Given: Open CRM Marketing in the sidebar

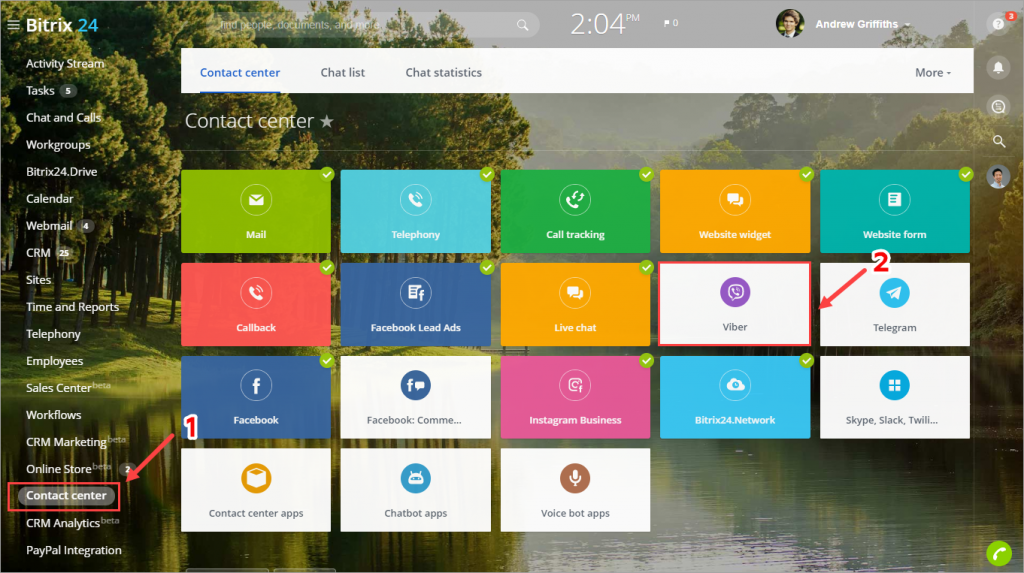Looking at the screenshot, I should [x=66, y=442].
